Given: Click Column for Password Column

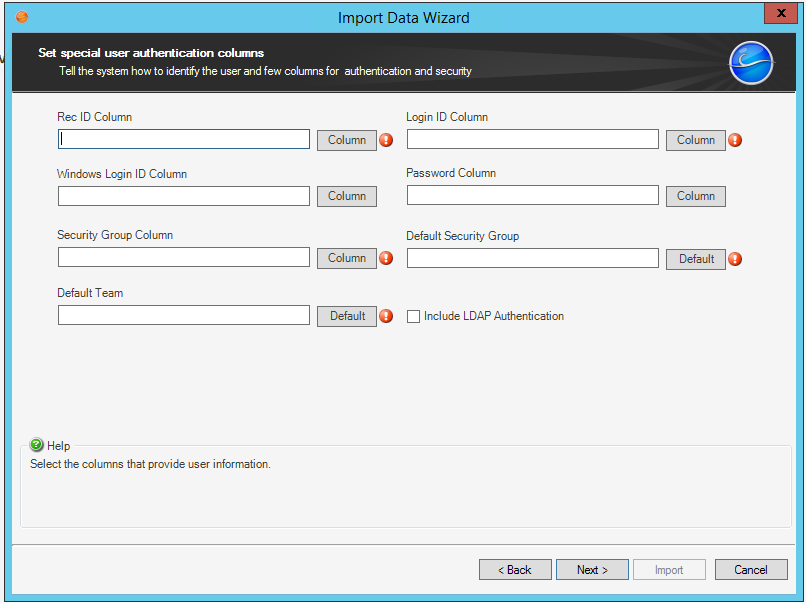Looking at the screenshot, I should click(695, 196).
